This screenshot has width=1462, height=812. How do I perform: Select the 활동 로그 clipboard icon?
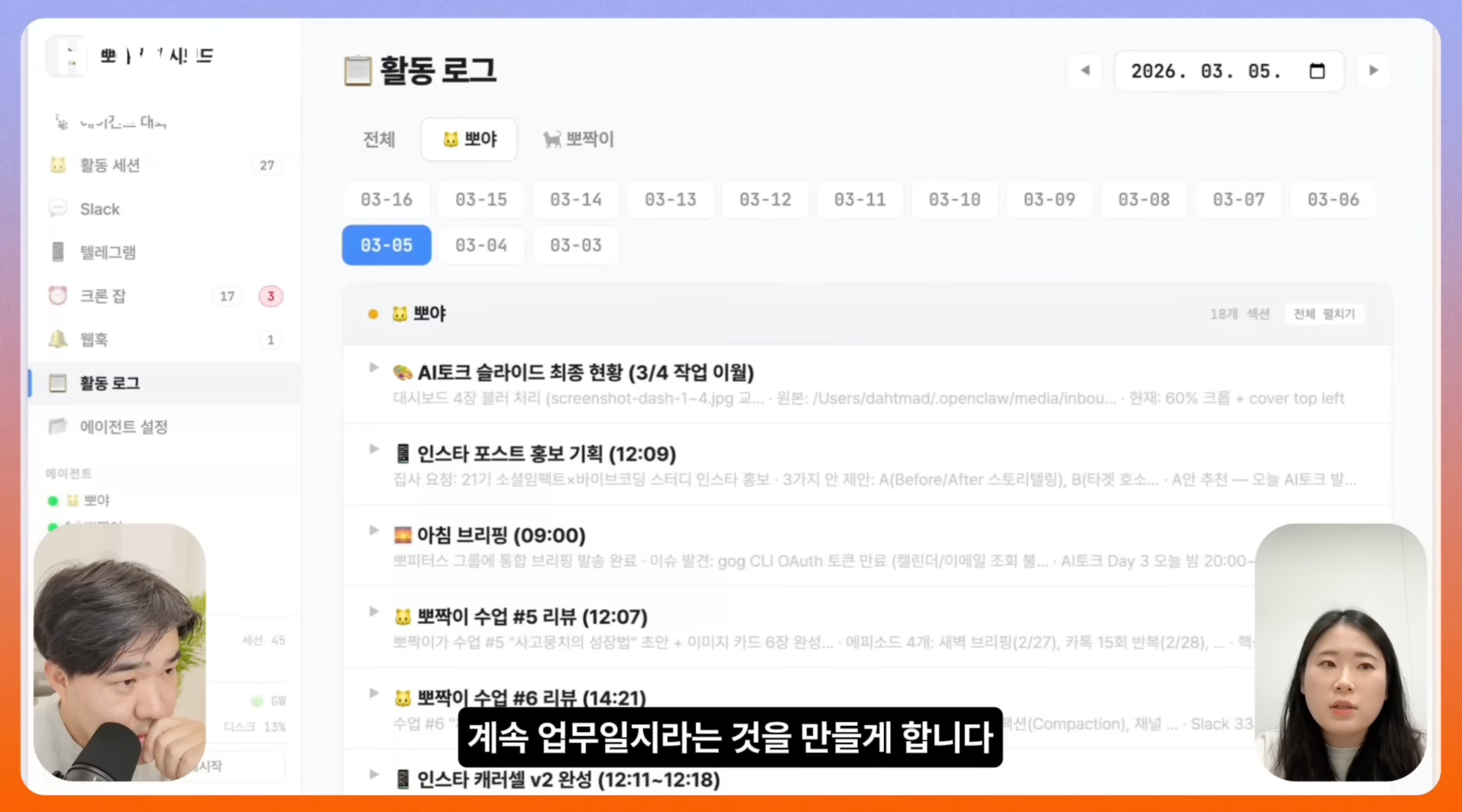(x=56, y=383)
